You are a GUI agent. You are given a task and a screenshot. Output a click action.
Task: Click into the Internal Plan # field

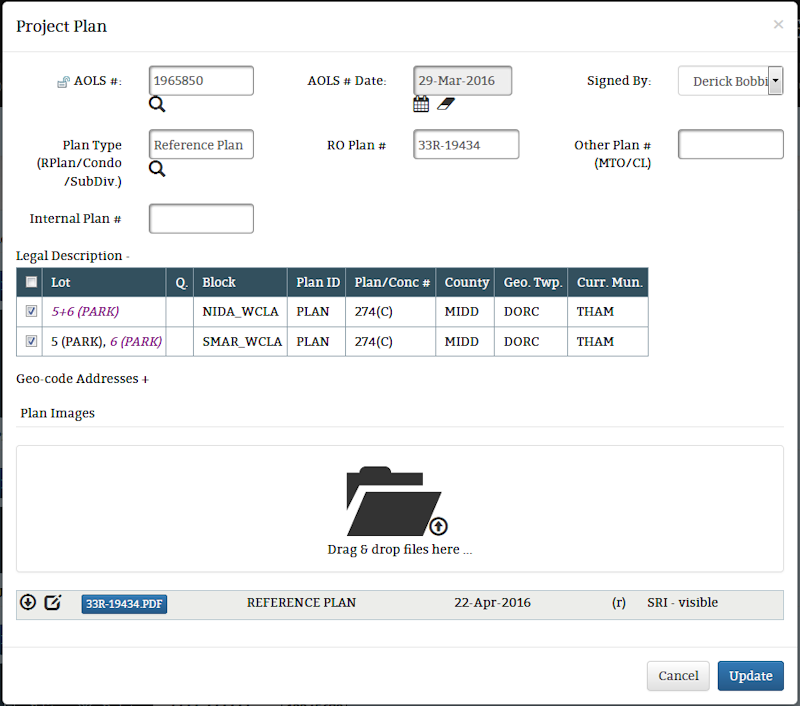201,219
